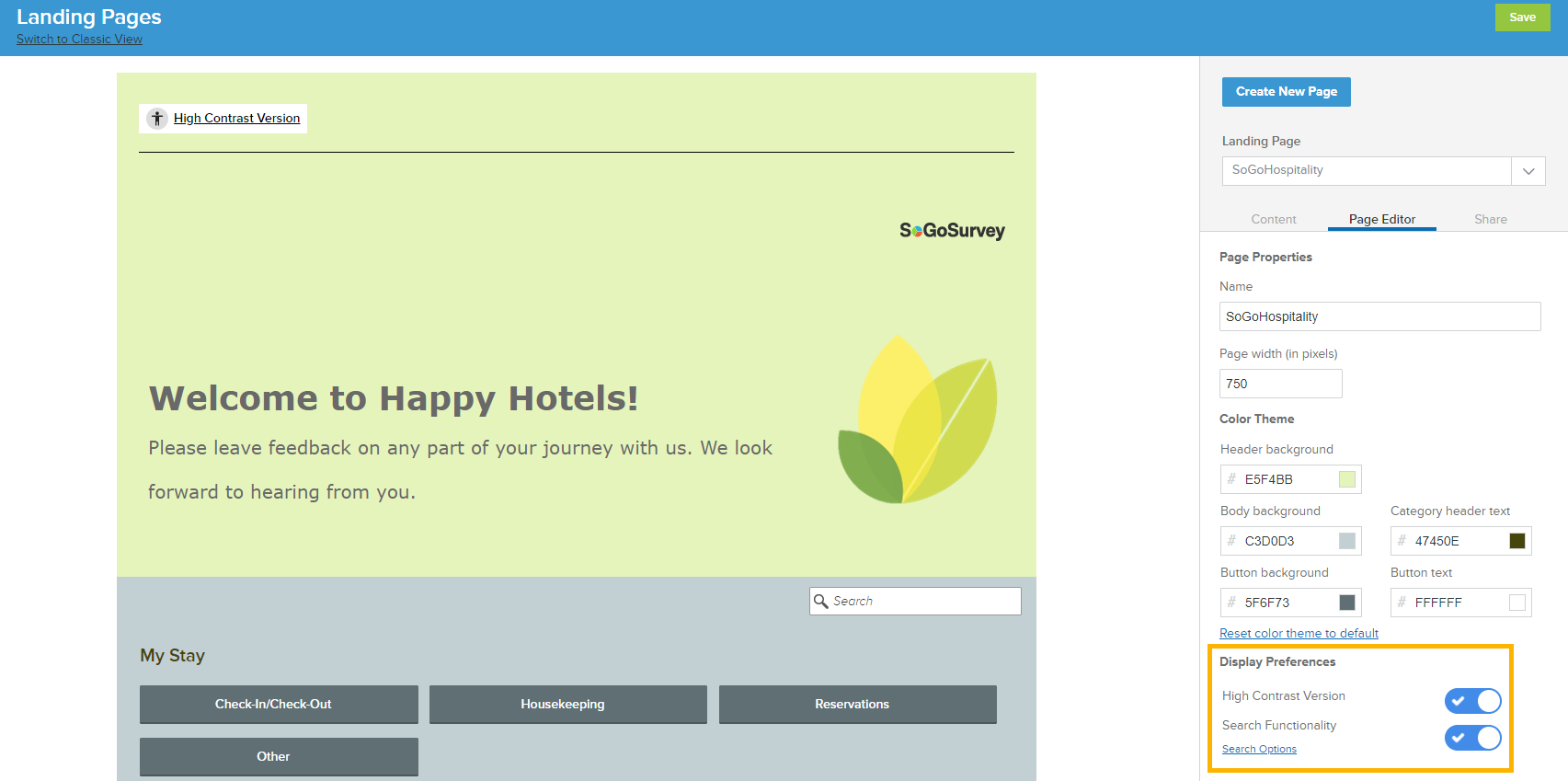1568x781 pixels.
Task: Pick the Body background color swatch
Action: [1347, 541]
